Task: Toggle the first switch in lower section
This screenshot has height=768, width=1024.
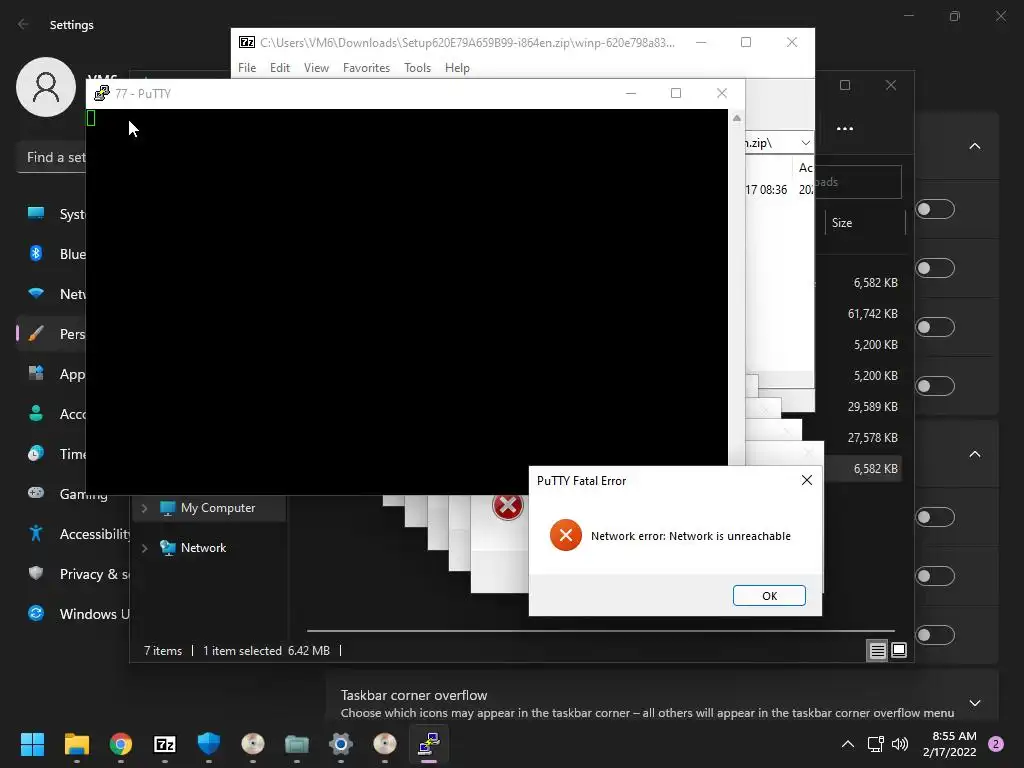Action: pos(935,517)
